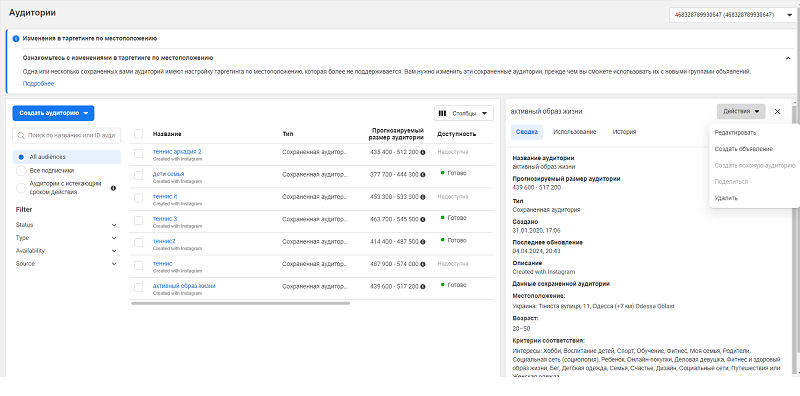Click info icon next to 439 600 - 517 200 in table

423,287
